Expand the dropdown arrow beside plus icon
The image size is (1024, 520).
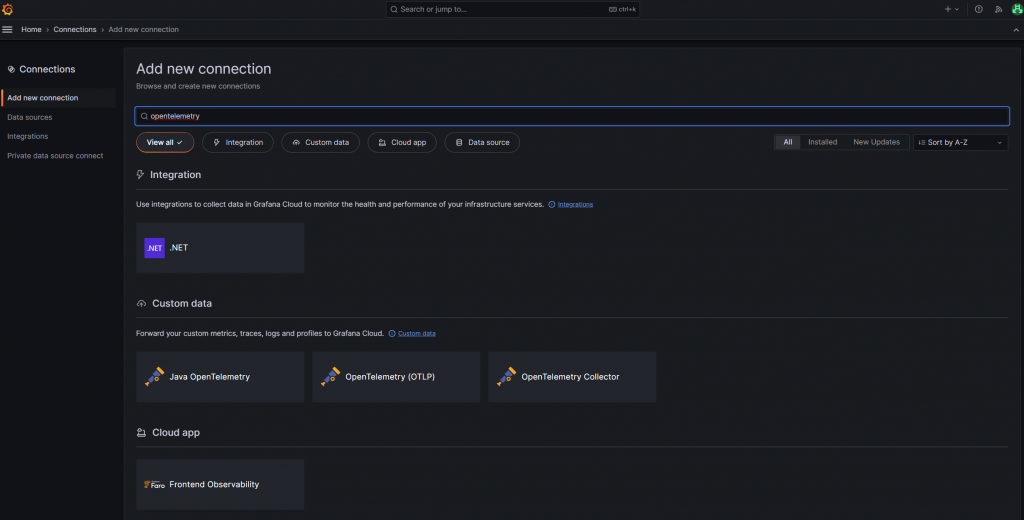pyautogui.click(x=957, y=9)
